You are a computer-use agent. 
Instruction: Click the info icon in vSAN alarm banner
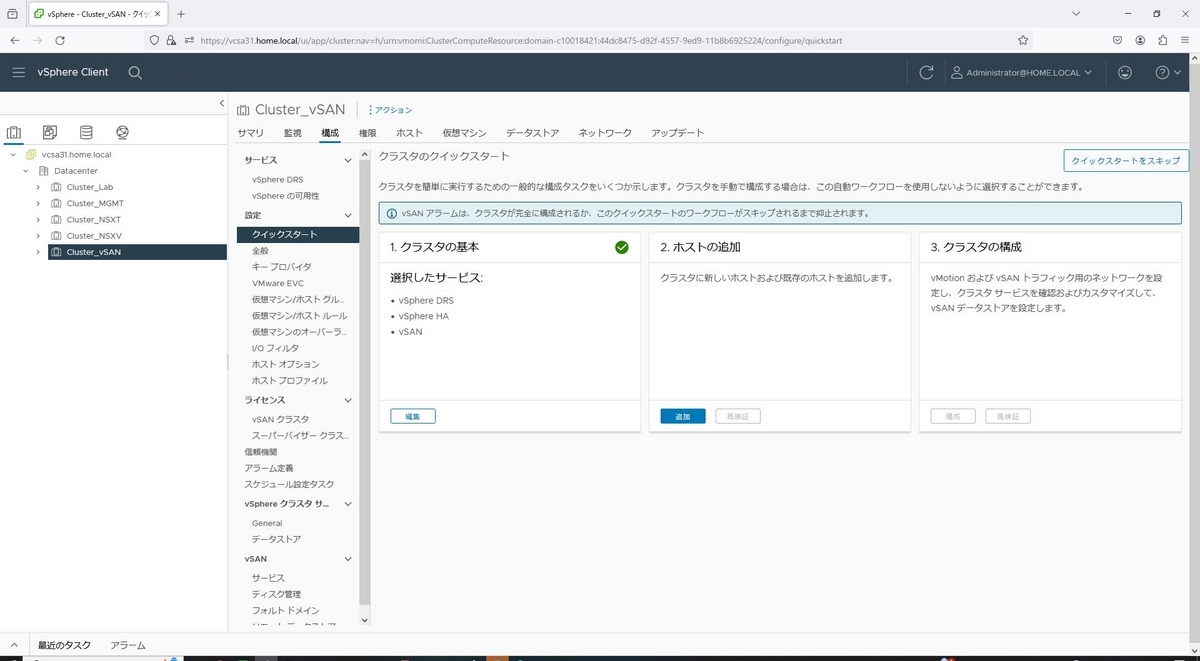(x=392, y=213)
